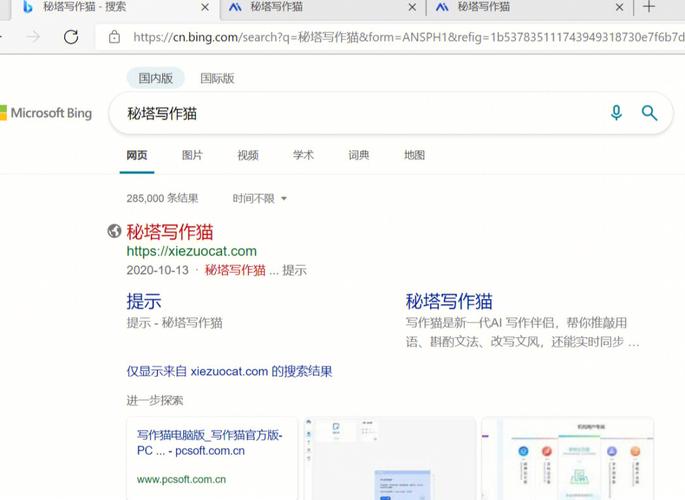Close the second 秘塔写作猫 tab

click(x=412, y=7)
